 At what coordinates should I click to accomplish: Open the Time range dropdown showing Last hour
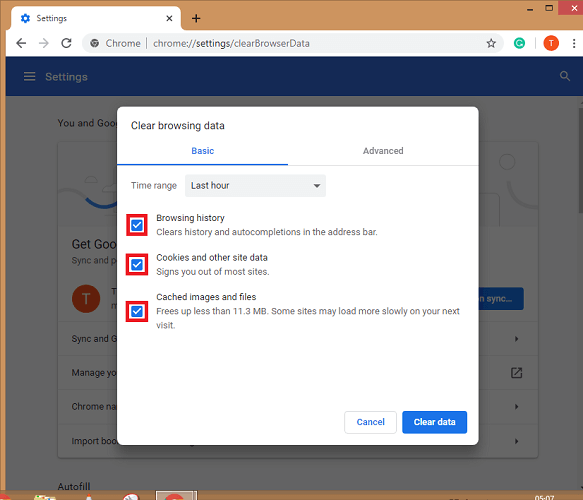point(255,186)
